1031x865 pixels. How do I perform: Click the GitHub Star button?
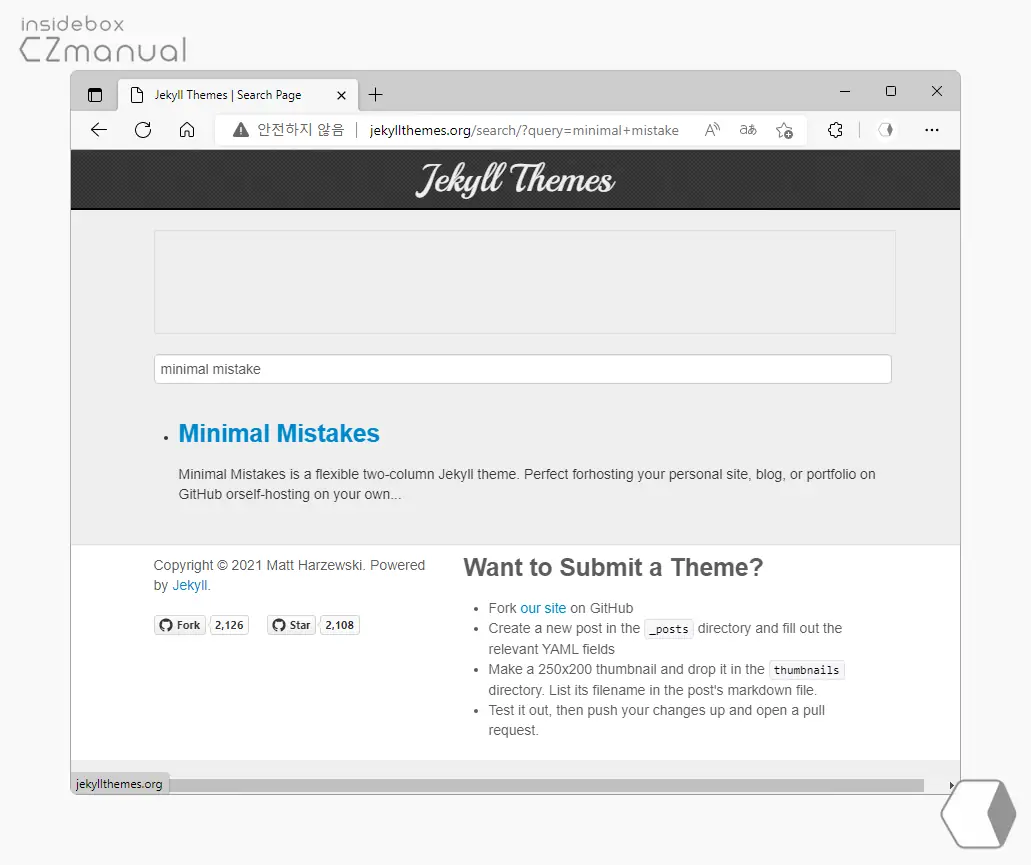[291, 625]
